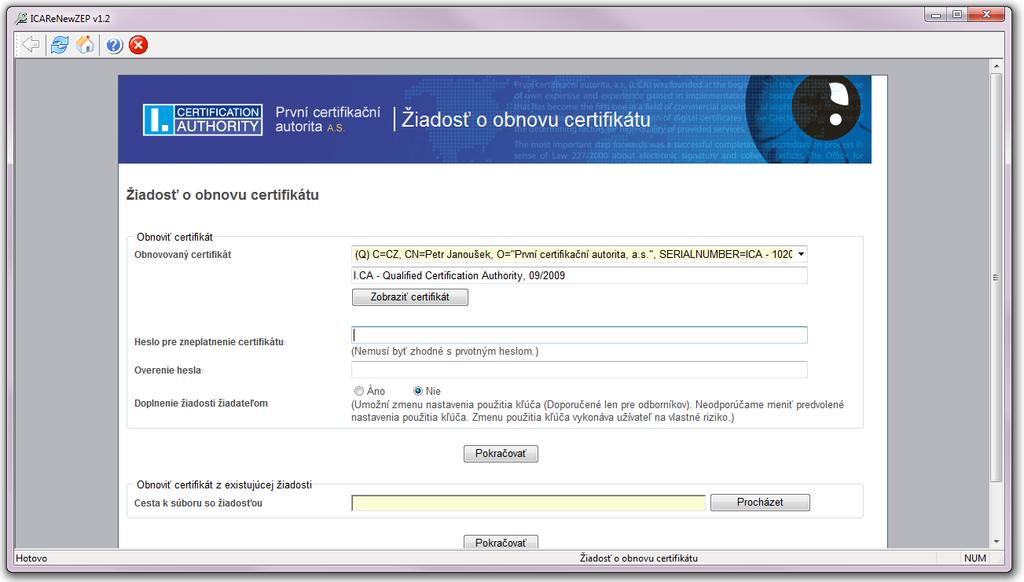
Task: Click the bottom Pokračovať button
Action: 501,542
